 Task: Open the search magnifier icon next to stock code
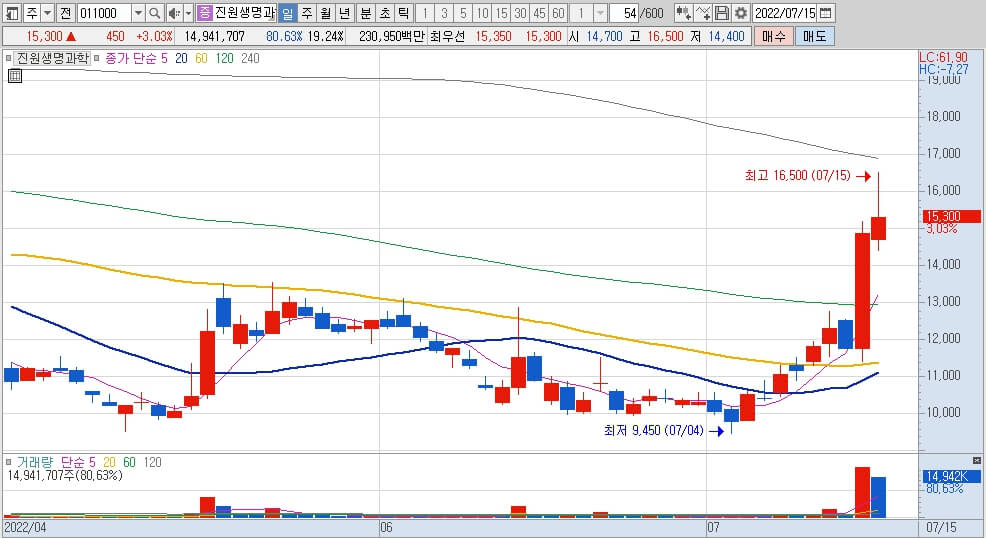pos(154,13)
